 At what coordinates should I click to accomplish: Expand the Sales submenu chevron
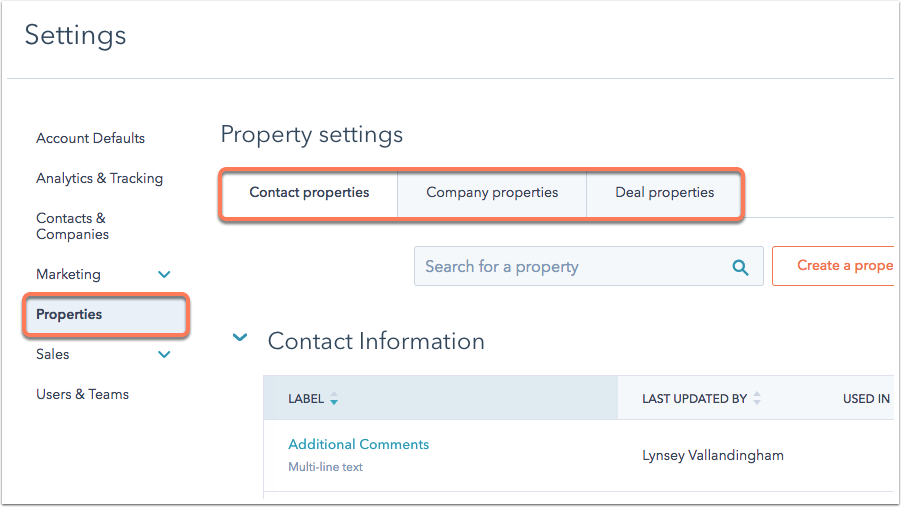click(x=164, y=355)
